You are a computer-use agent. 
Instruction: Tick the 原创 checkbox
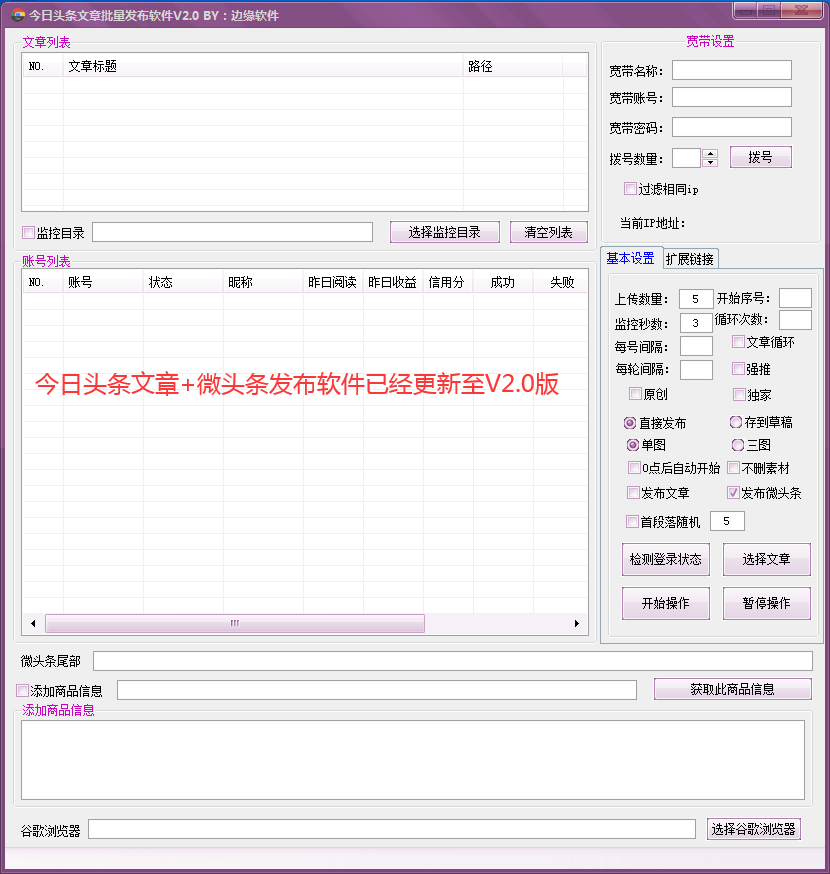[x=635, y=394]
